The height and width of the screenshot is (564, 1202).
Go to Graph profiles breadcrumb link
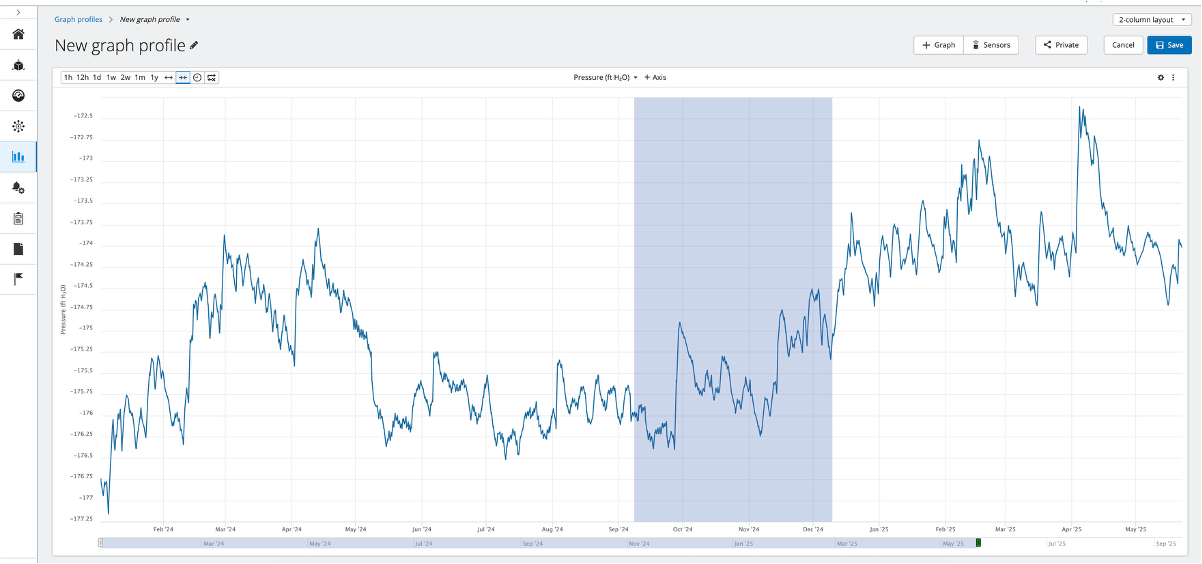pos(78,19)
